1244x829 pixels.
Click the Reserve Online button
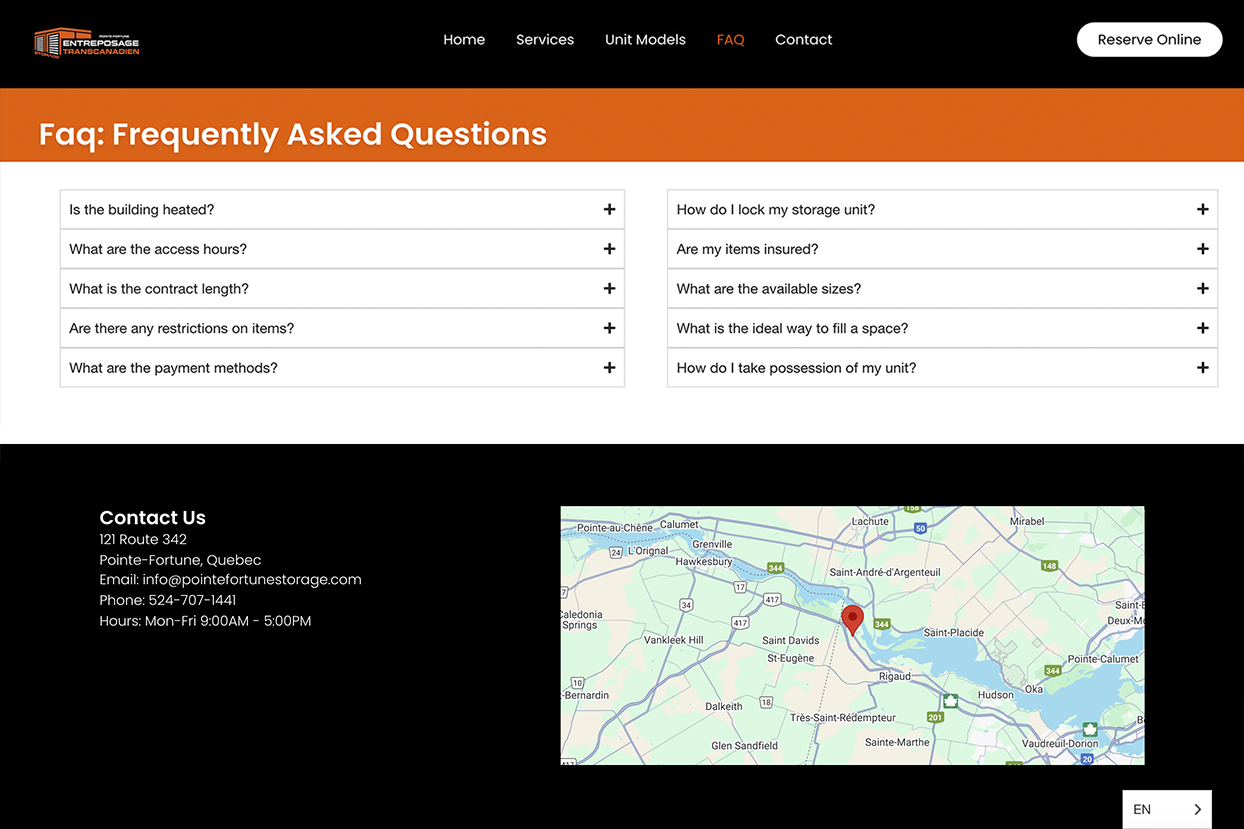1149,39
